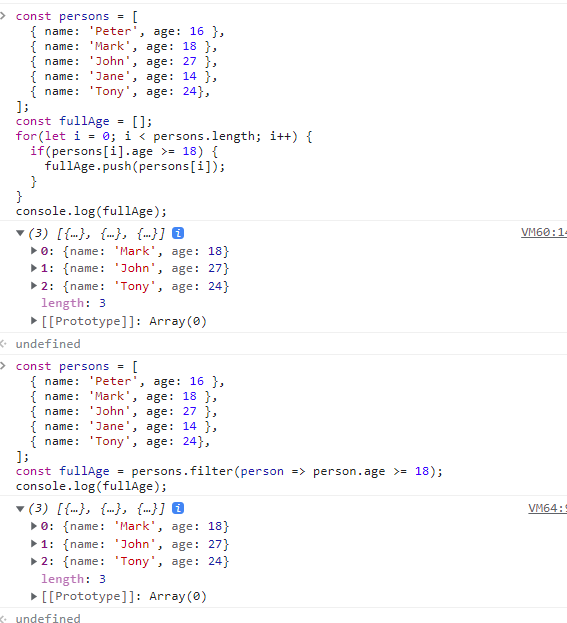Click the first undefined return value line
567x623 pixels.
tap(48, 344)
